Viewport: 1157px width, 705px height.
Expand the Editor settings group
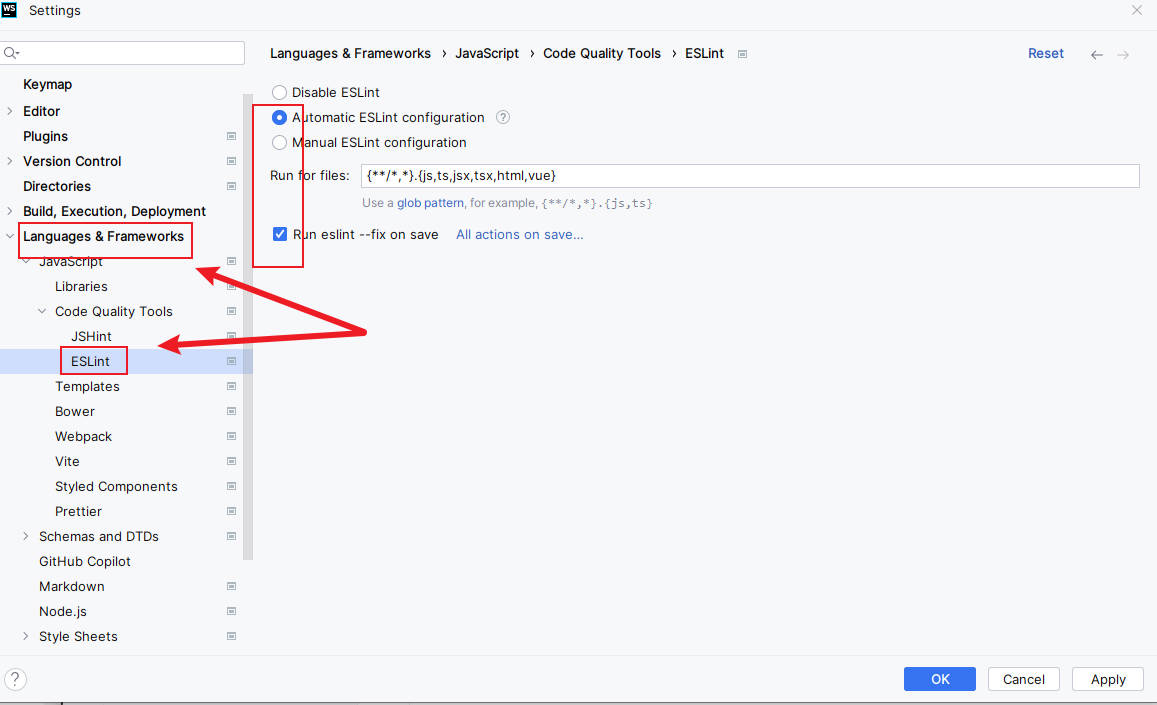pyautogui.click(x=10, y=111)
